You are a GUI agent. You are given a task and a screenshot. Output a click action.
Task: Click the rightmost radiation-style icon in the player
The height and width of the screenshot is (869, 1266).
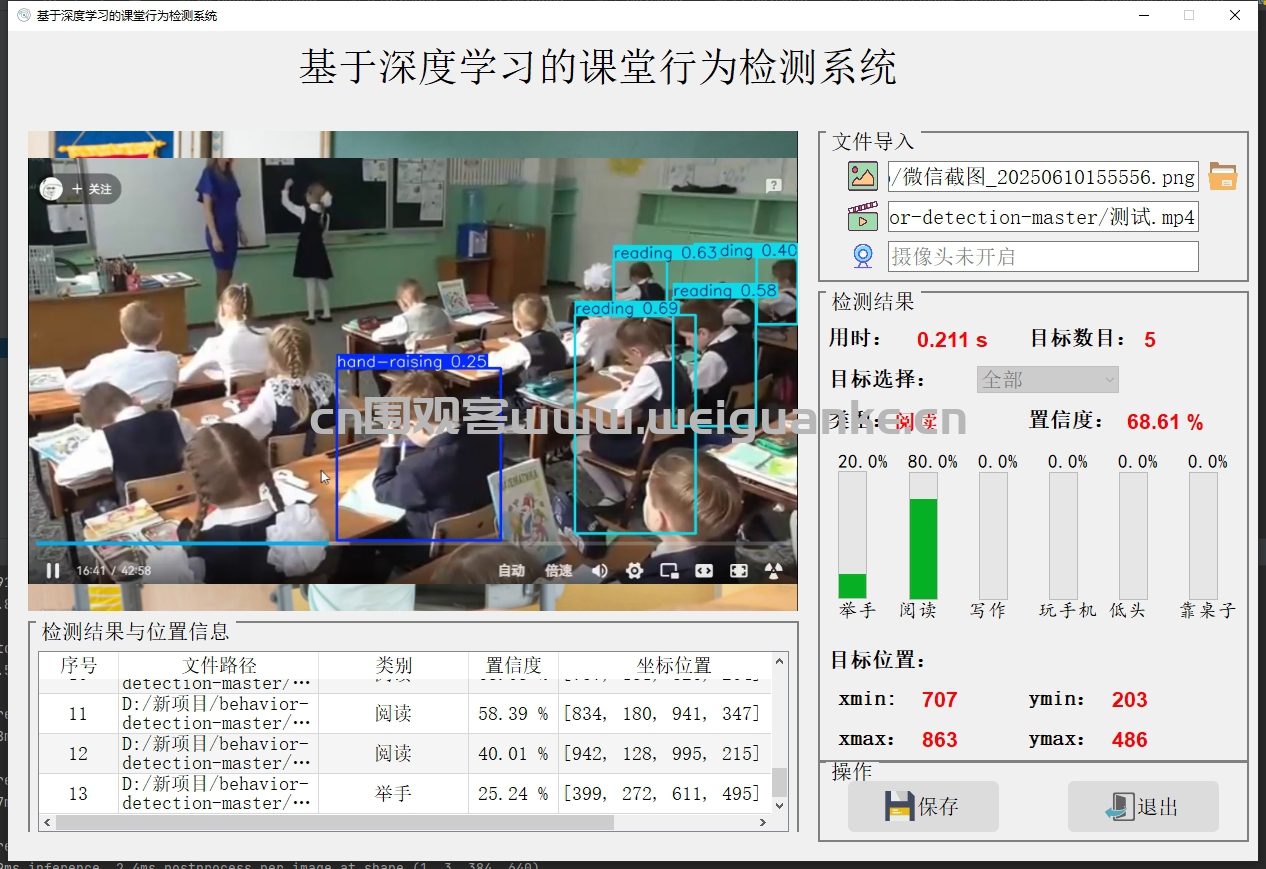tap(772, 571)
